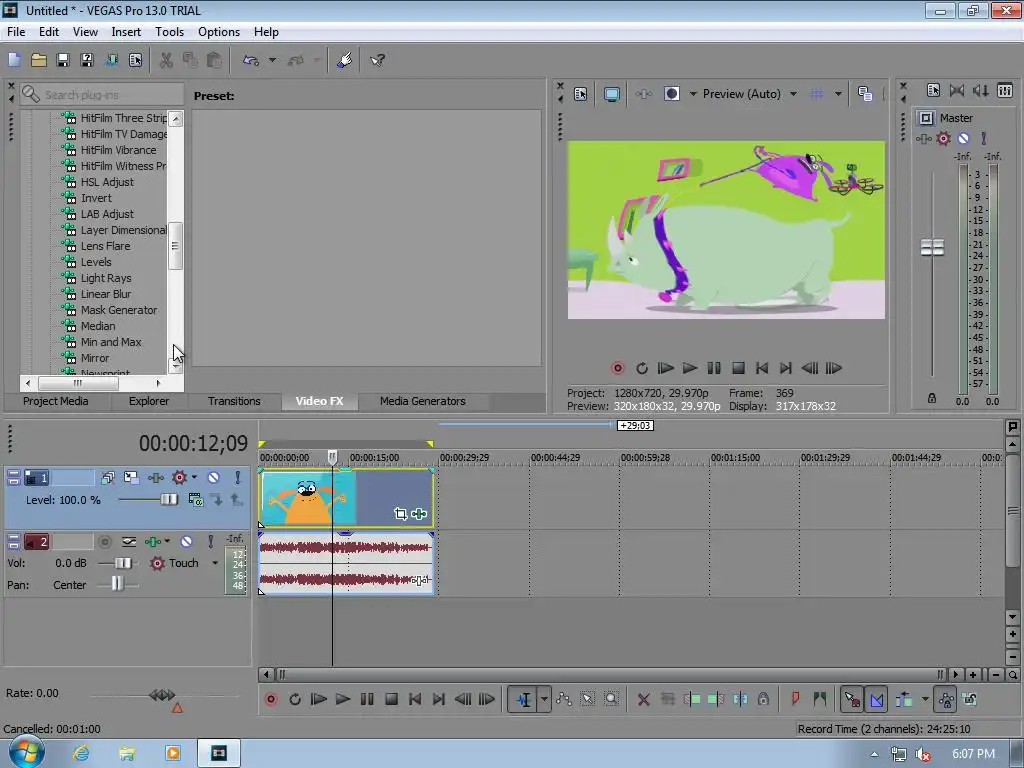Click the Render As icon in toolbar

(x=111, y=61)
